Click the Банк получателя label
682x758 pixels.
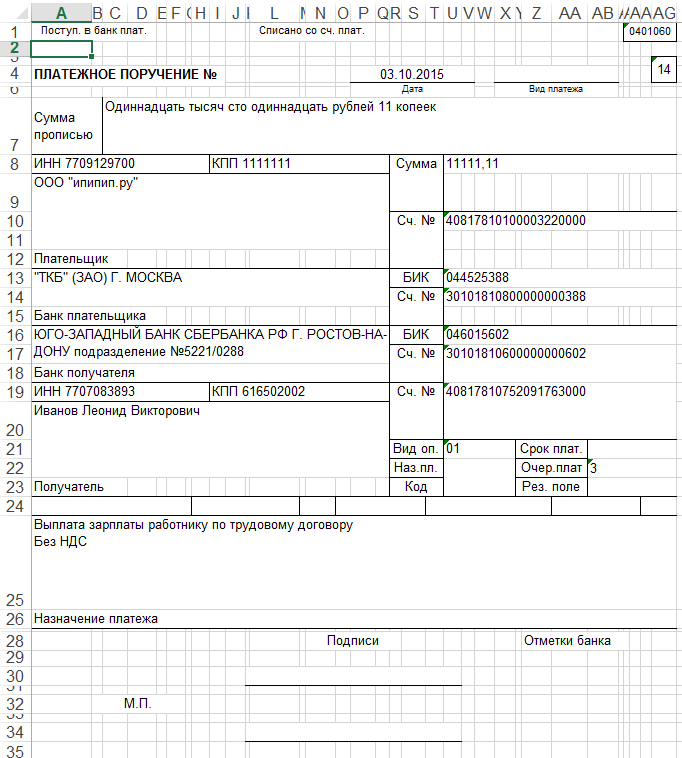pos(84,373)
